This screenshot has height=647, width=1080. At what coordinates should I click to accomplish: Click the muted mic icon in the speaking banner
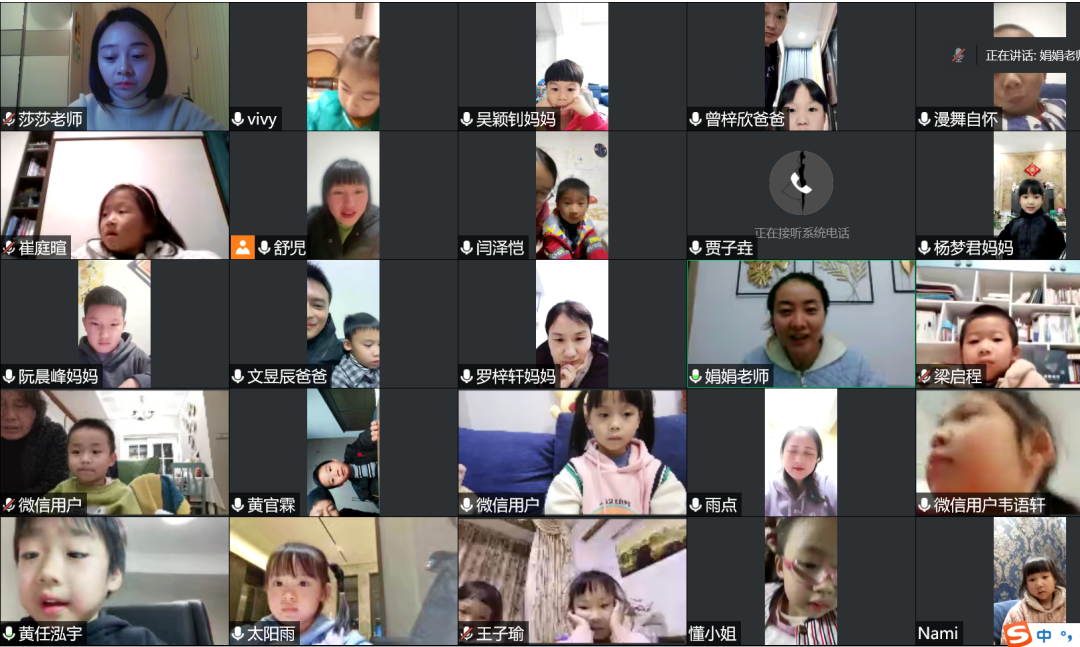pos(958,55)
